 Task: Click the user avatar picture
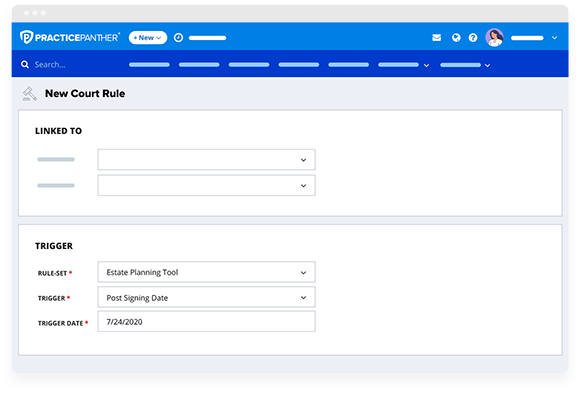tap(495, 37)
